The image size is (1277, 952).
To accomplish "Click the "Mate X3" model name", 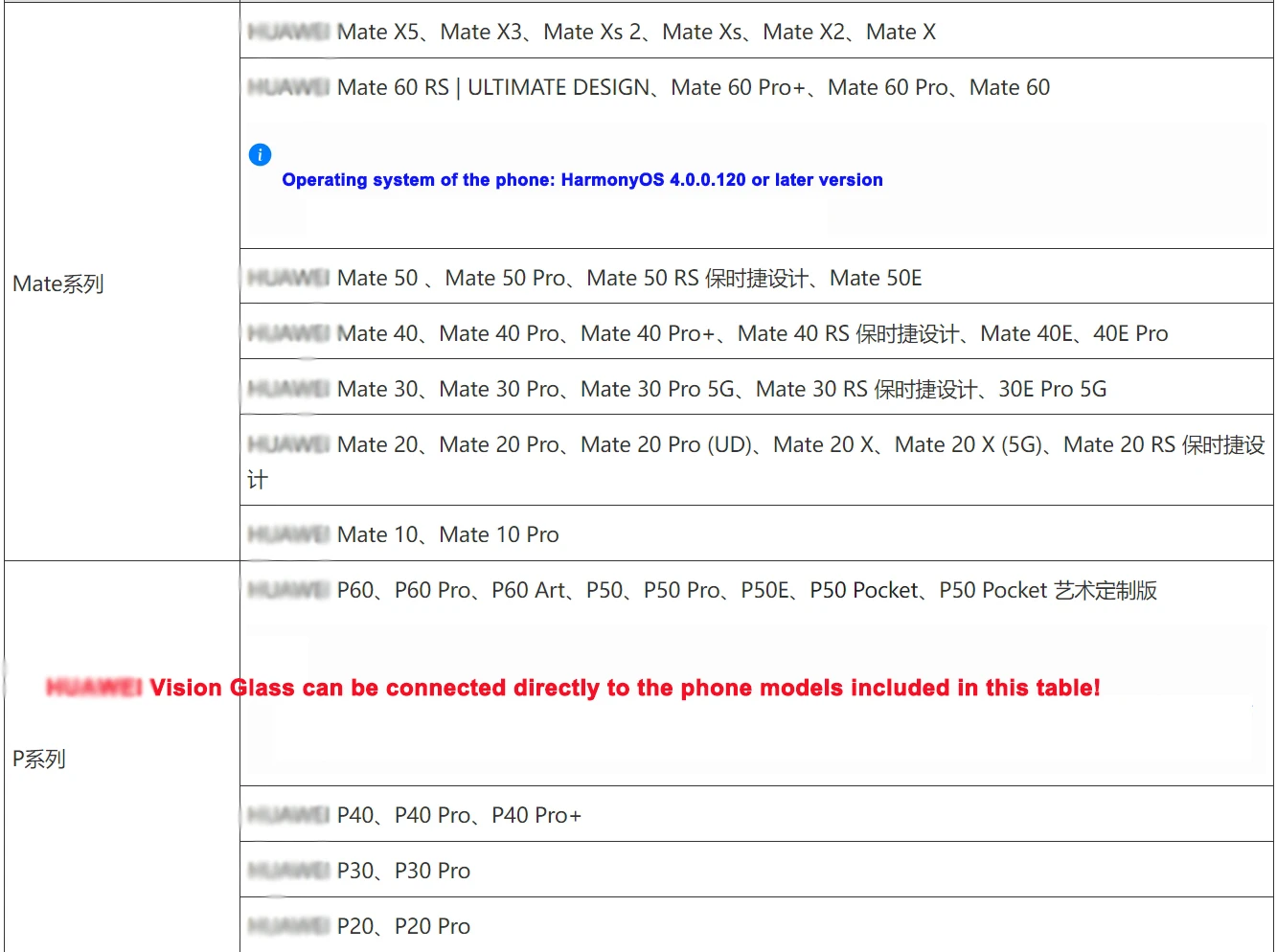I will [482, 32].
